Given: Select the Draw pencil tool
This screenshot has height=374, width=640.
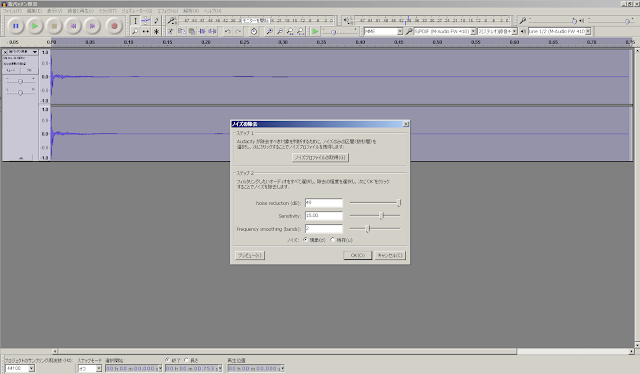Looking at the screenshot, I should click(x=156, y=21).
